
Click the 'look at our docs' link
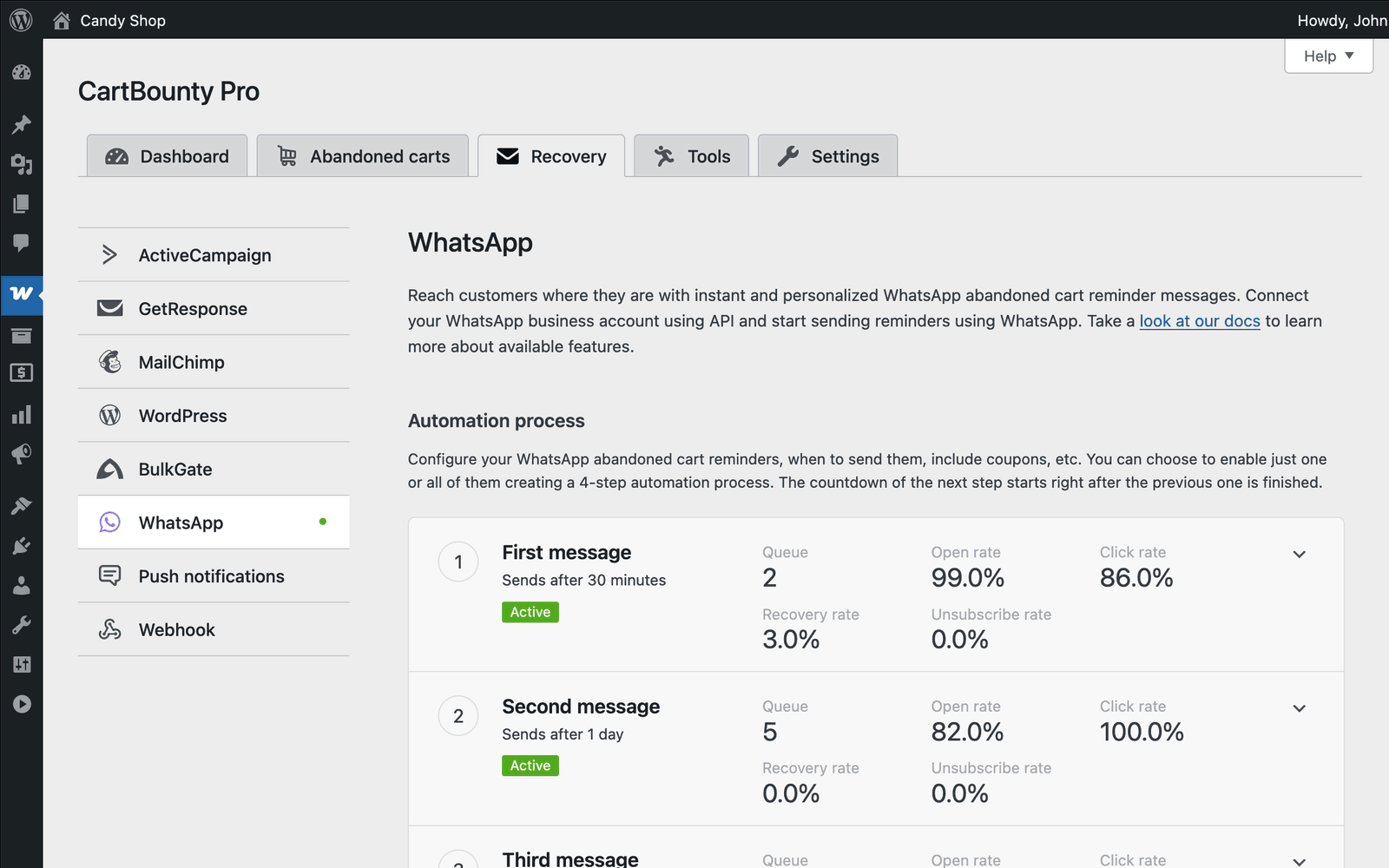click(1199, 320)
